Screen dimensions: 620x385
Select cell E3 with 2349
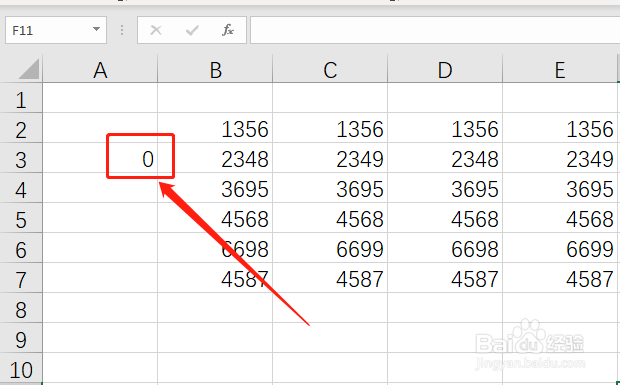coord(560,158)
